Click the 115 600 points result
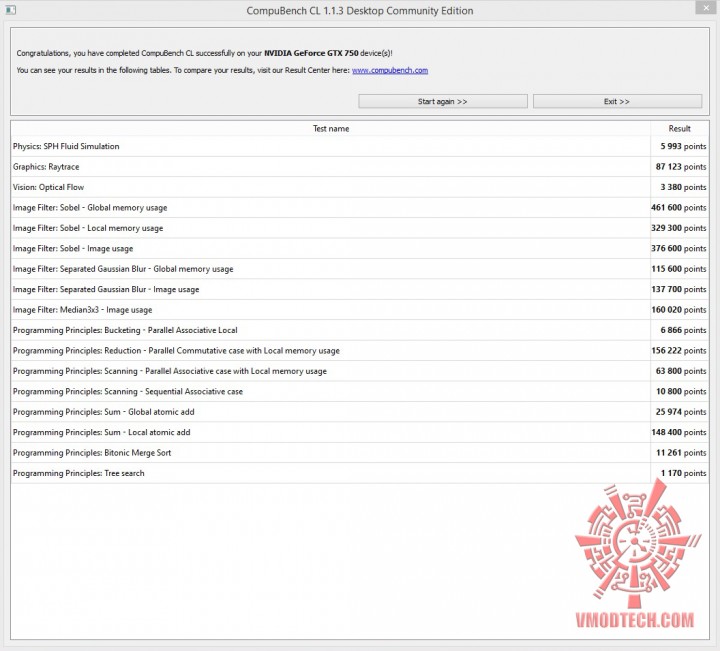The width and height of the screenshot is (720, 651). [679, 269]
